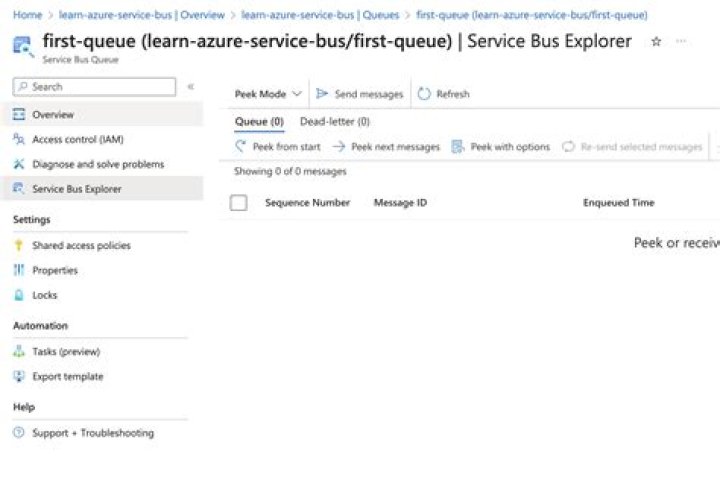Viewport: 720px width, 498px height.
Task: Click the Peek from start icon
Action: [x=240, y=146]
